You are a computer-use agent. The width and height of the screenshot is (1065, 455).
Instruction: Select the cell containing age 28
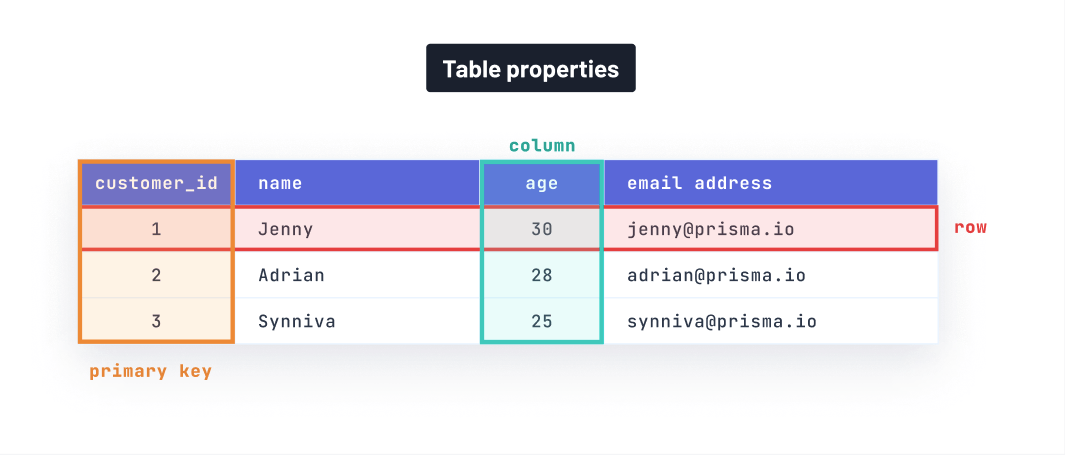point(541,275)
